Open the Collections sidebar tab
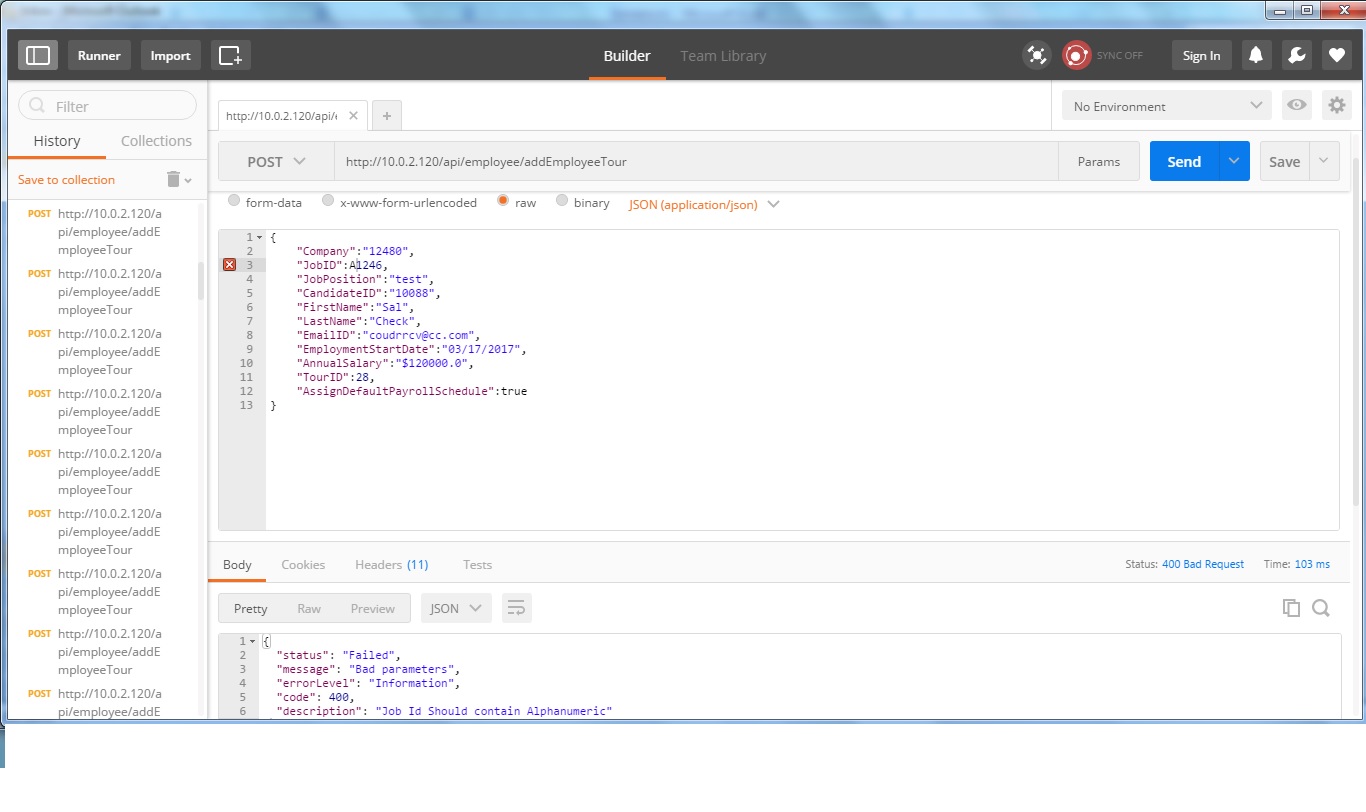Image resolution: width=1366 pixels, height=812 pixels. [156, 141]
